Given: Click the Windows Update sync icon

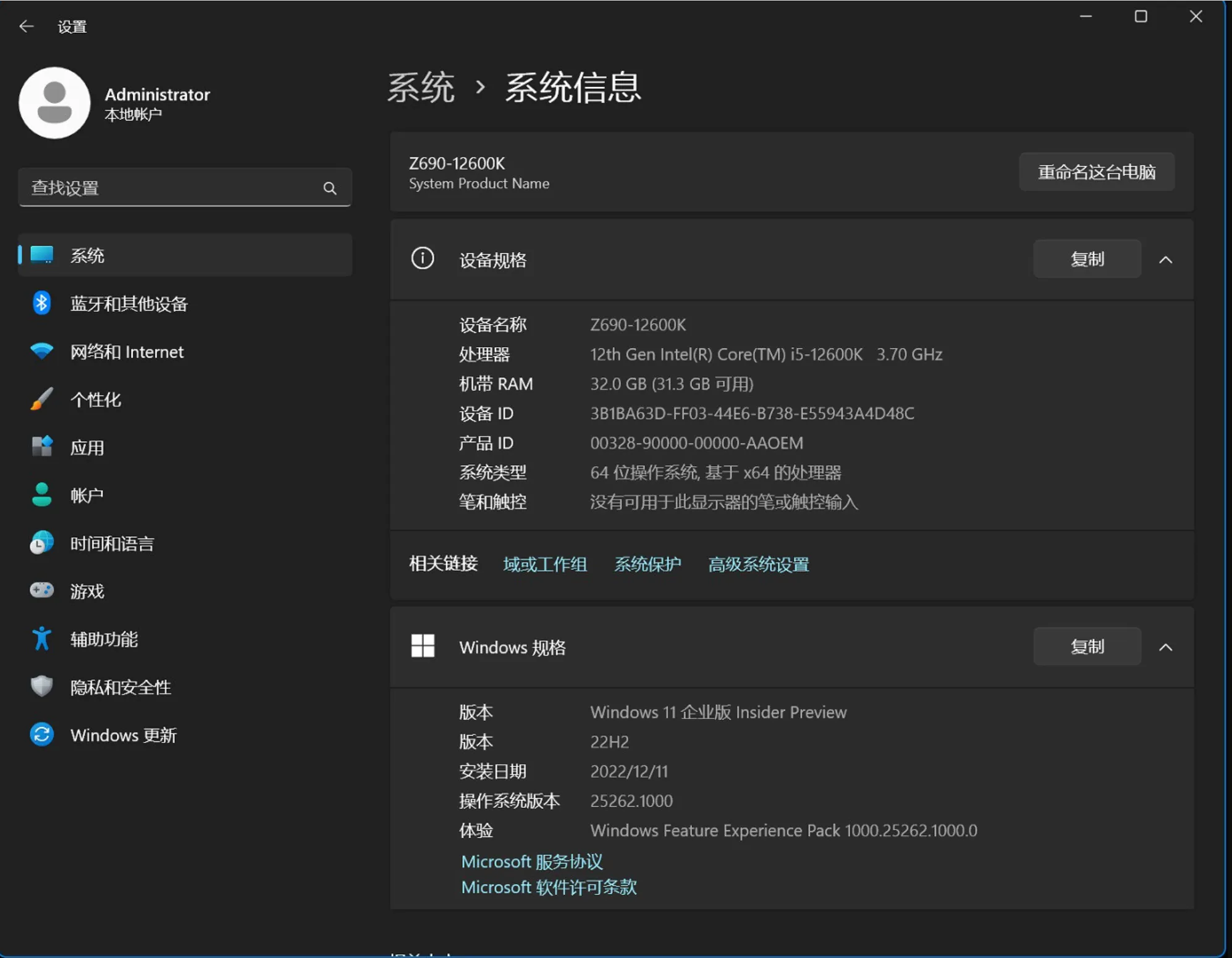Looking at the screenshot, I should coord(42,734).
